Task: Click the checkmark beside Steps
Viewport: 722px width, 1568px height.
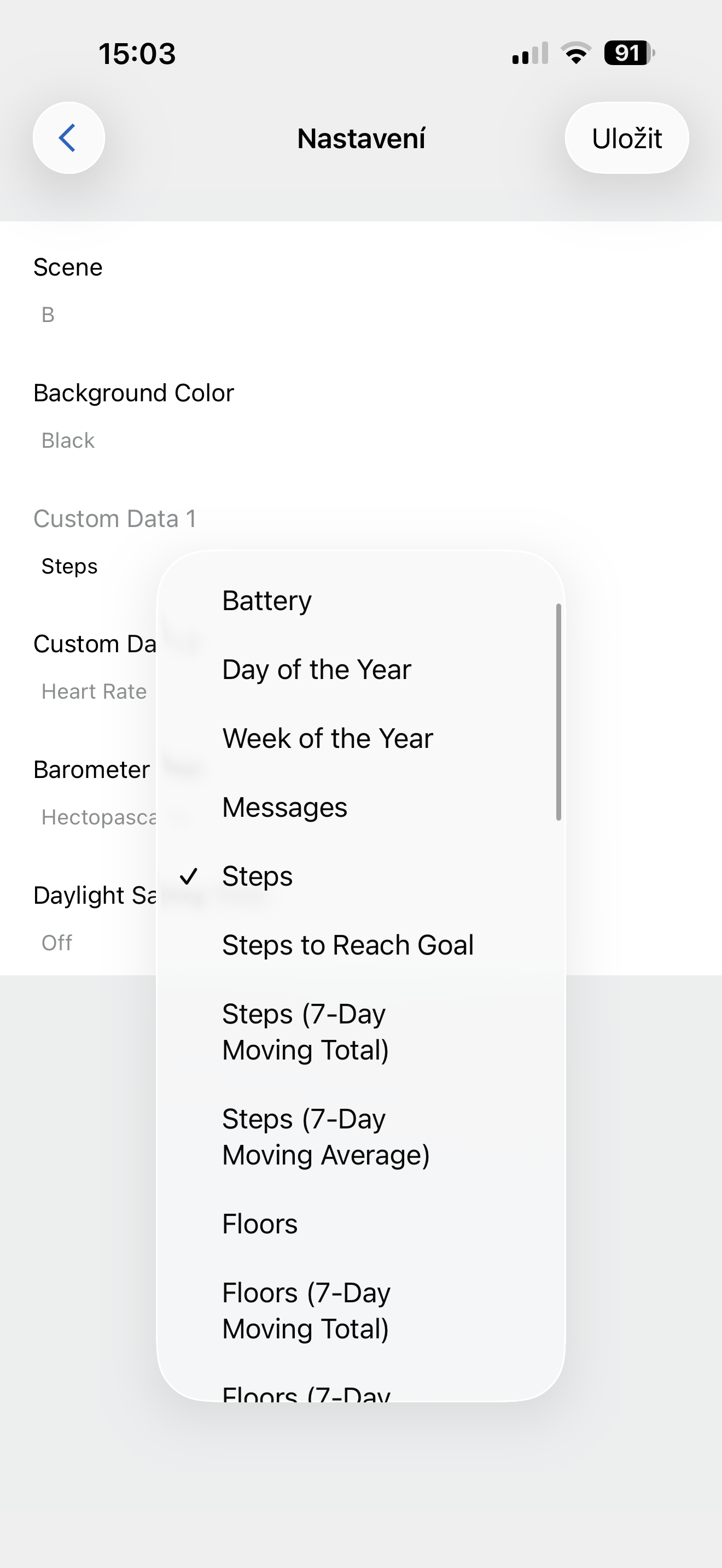Action: pyautogui.click(x=189, y=876)
